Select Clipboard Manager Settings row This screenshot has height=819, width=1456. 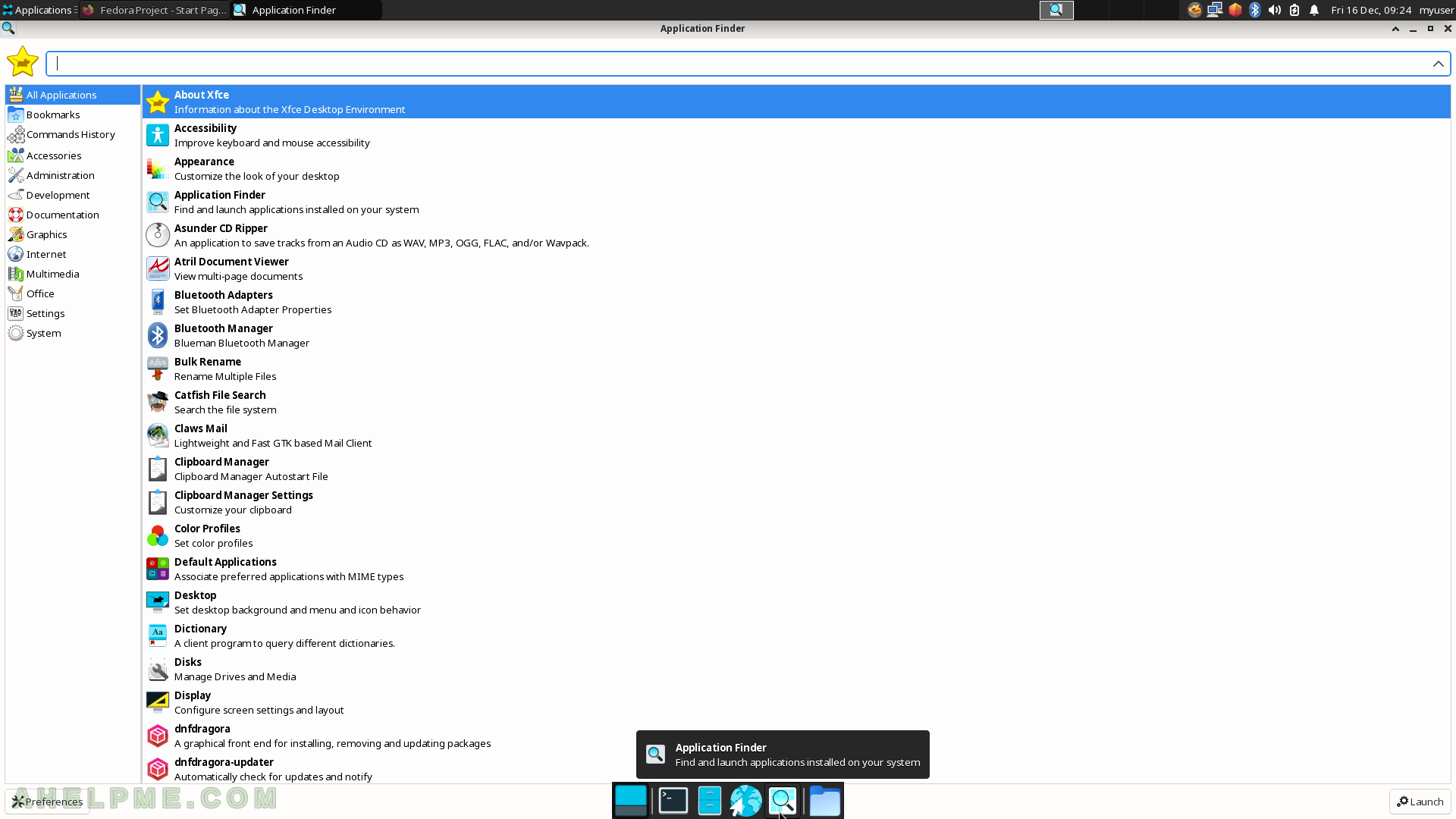796,502
